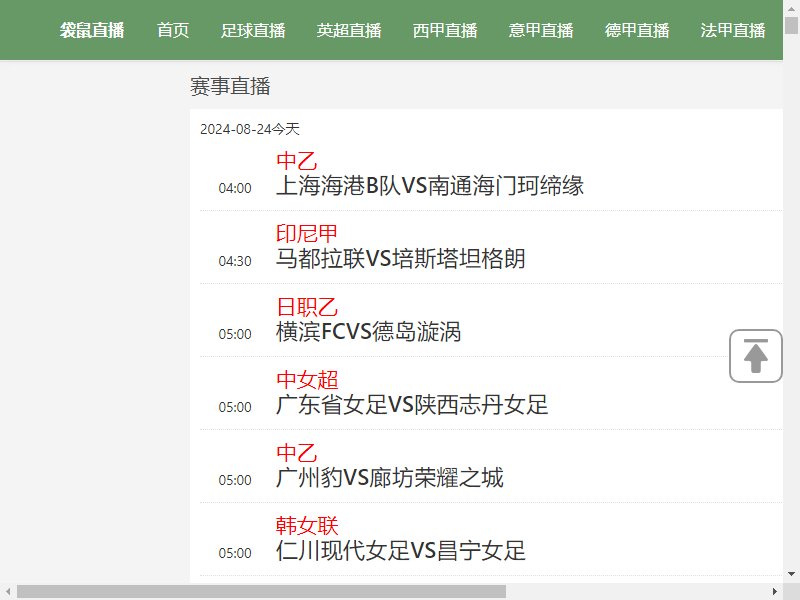Click the 05:00 time beside 横滨FC match

(x=235, y=334)
